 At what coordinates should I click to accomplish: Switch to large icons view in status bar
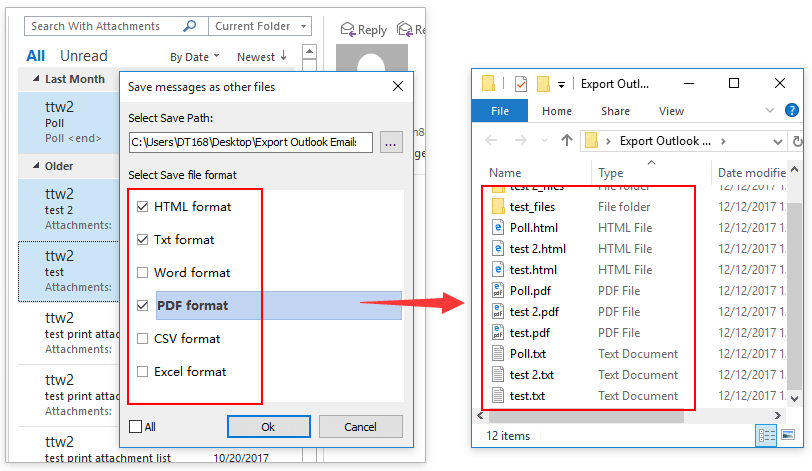pyautogui.click(x=789, y=435)
